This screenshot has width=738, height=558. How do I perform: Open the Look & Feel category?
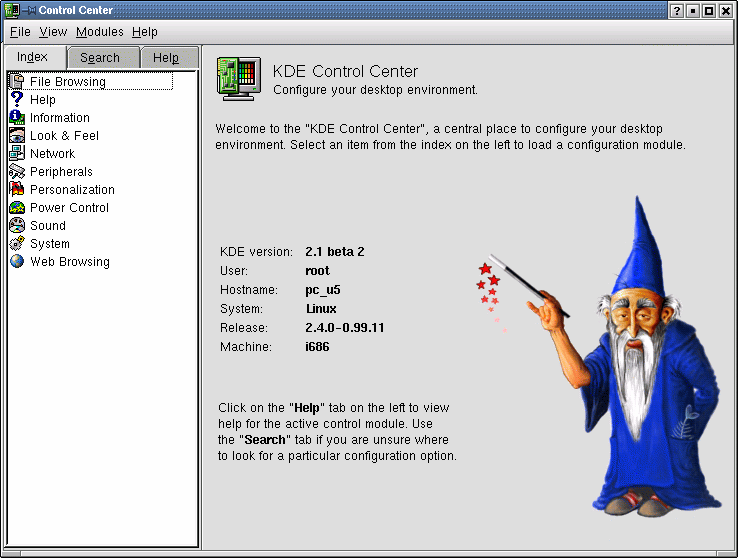click(x=64, y=136)
